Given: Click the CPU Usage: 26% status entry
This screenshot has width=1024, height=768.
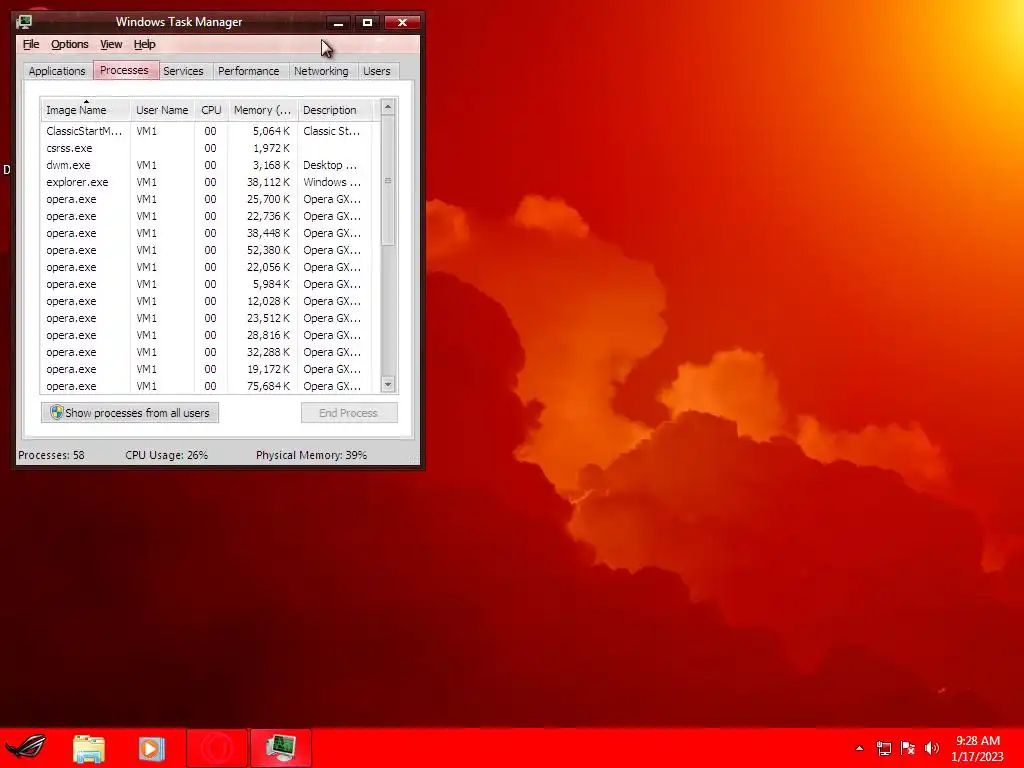Looking at the screenshot, I should point(167,455).
